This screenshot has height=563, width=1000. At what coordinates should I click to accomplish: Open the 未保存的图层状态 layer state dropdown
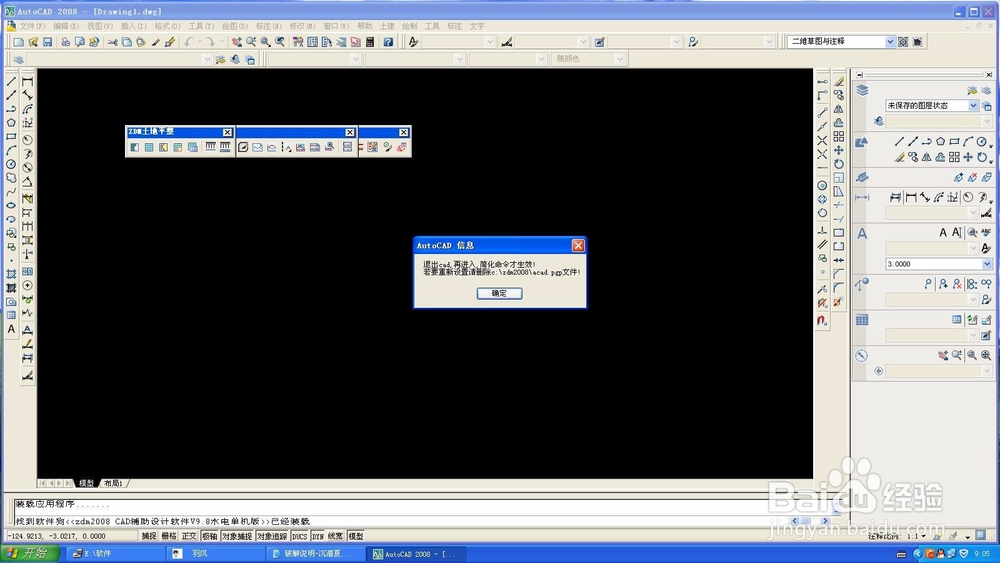973,105
